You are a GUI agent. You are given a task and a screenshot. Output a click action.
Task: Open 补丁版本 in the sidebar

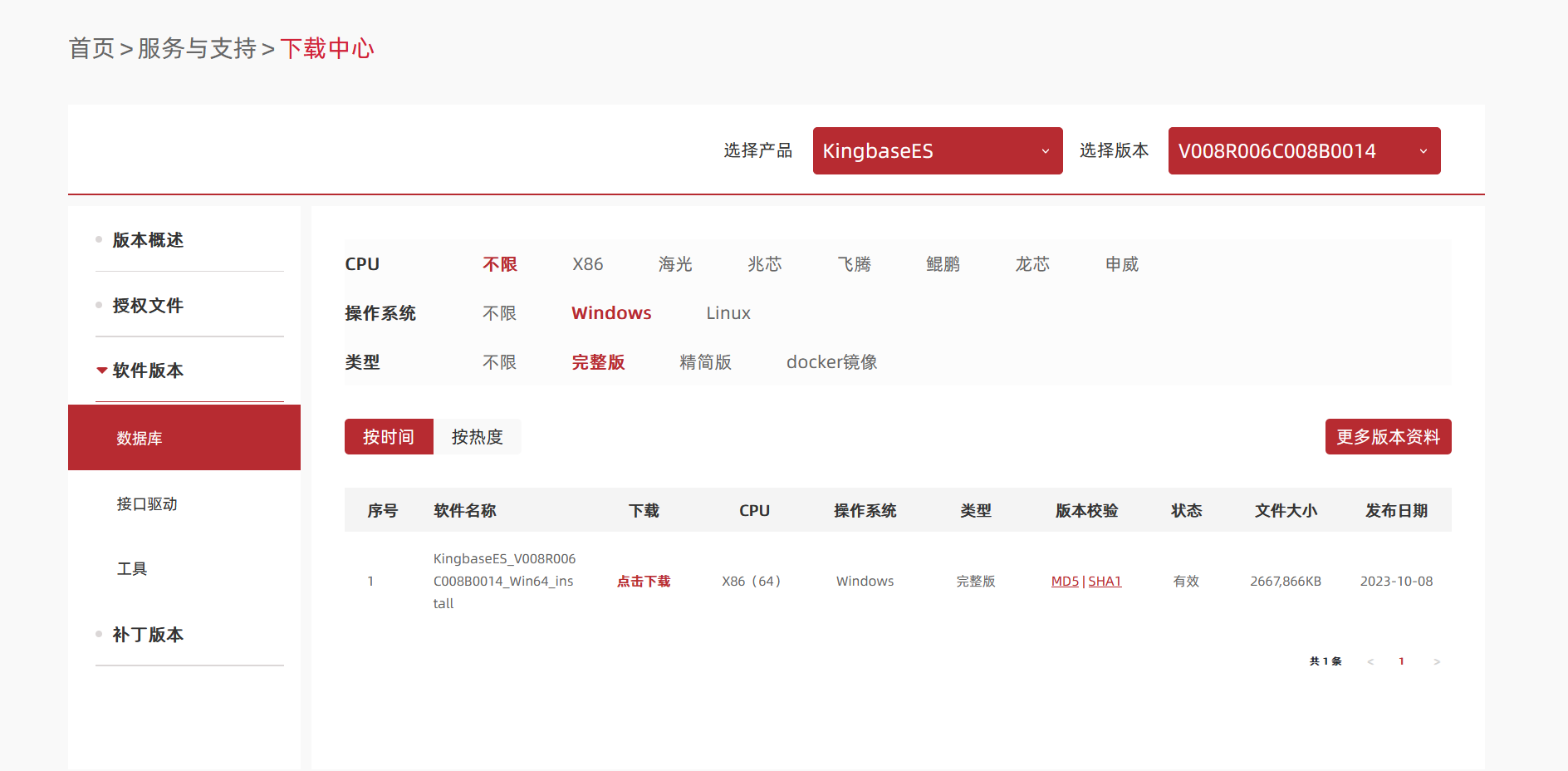click(148, 635)
